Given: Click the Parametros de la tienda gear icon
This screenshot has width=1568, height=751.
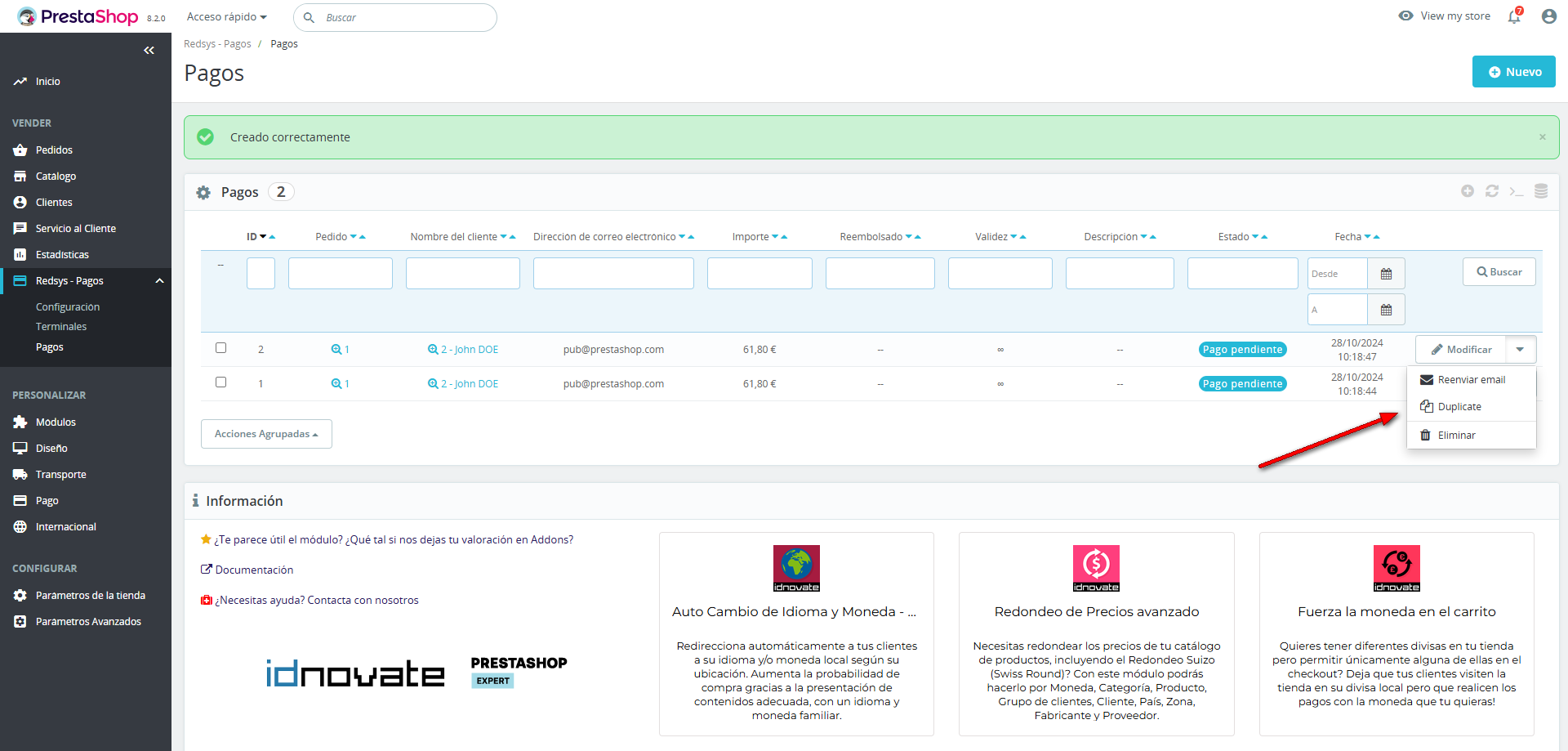Looking at the screenshot, I should click(20, 596).
